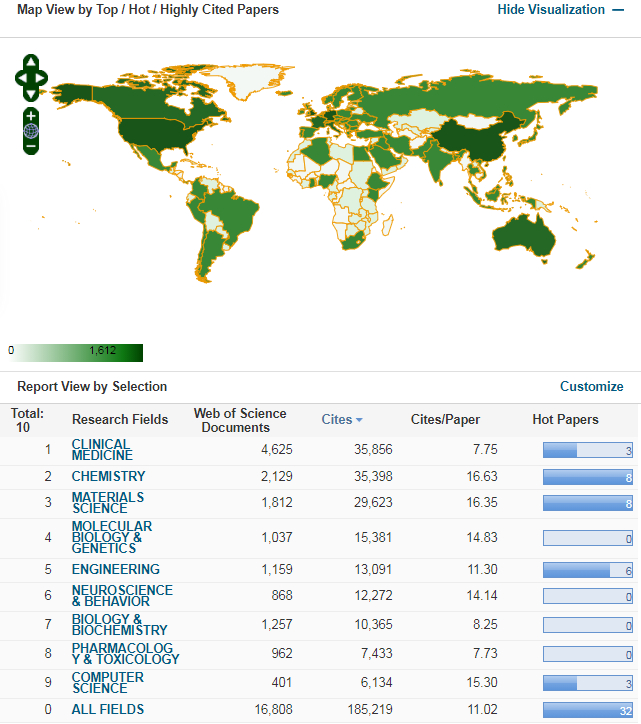Pan the map up with arrow control
The height and width of the screenshot is (724, 641).
click(x=30, y=62)
